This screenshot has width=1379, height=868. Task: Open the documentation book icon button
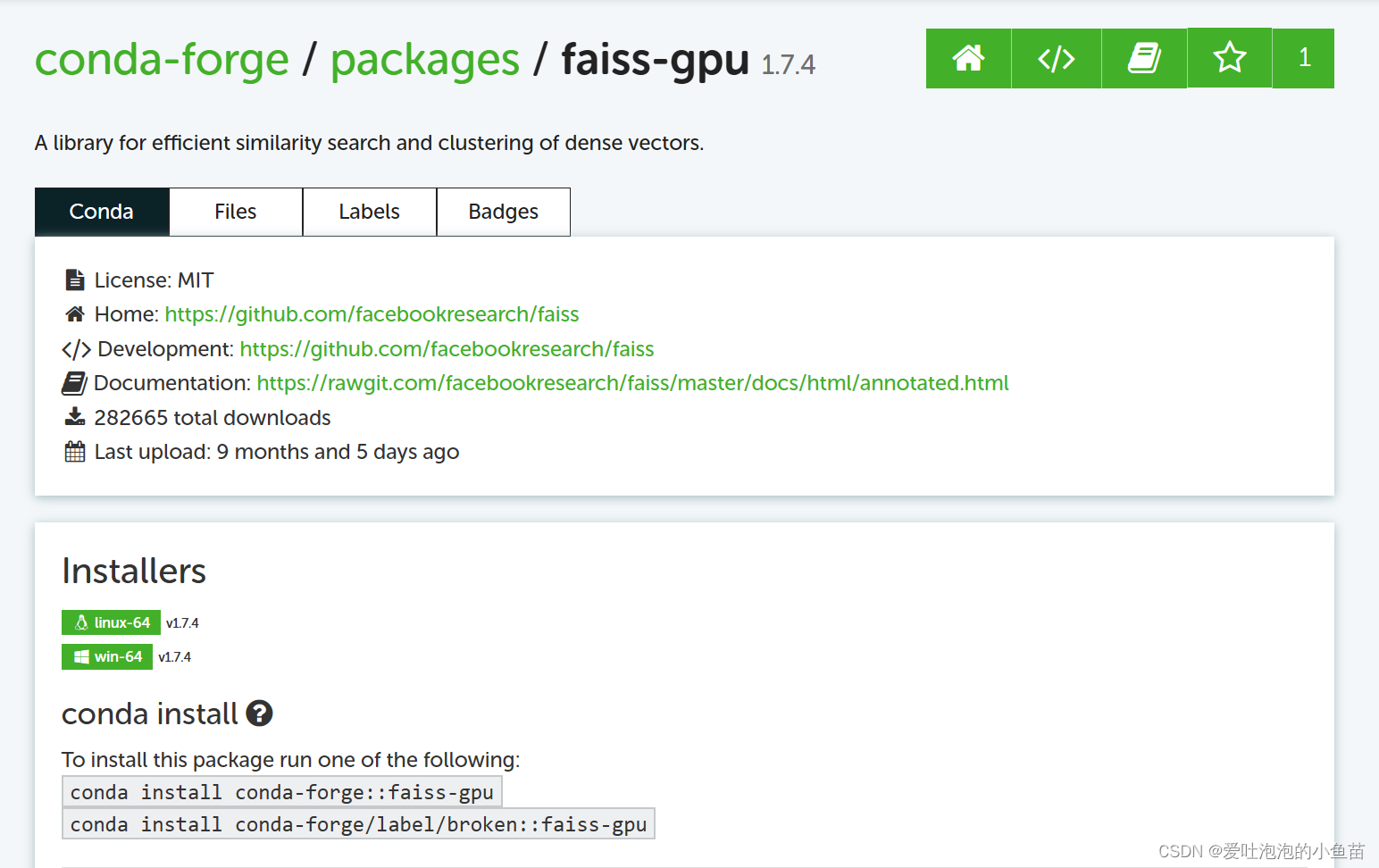[x=1144, y=58]
